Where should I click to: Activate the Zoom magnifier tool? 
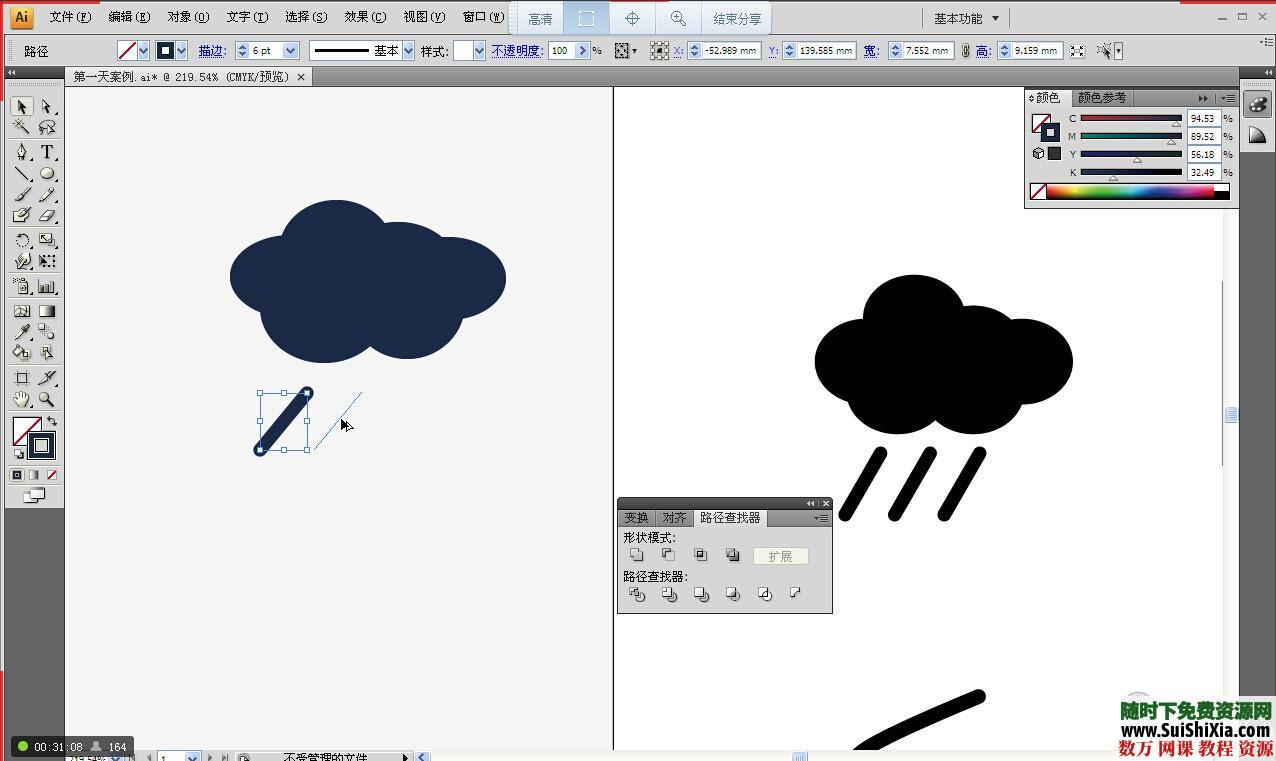click(x=47, y=399)
